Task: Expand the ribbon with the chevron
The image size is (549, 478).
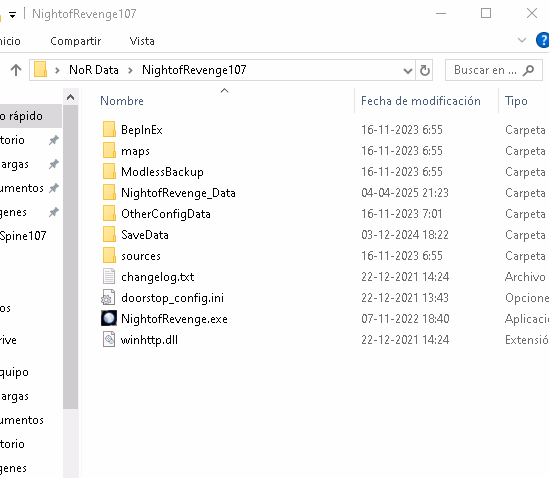Action: point(522,40)
